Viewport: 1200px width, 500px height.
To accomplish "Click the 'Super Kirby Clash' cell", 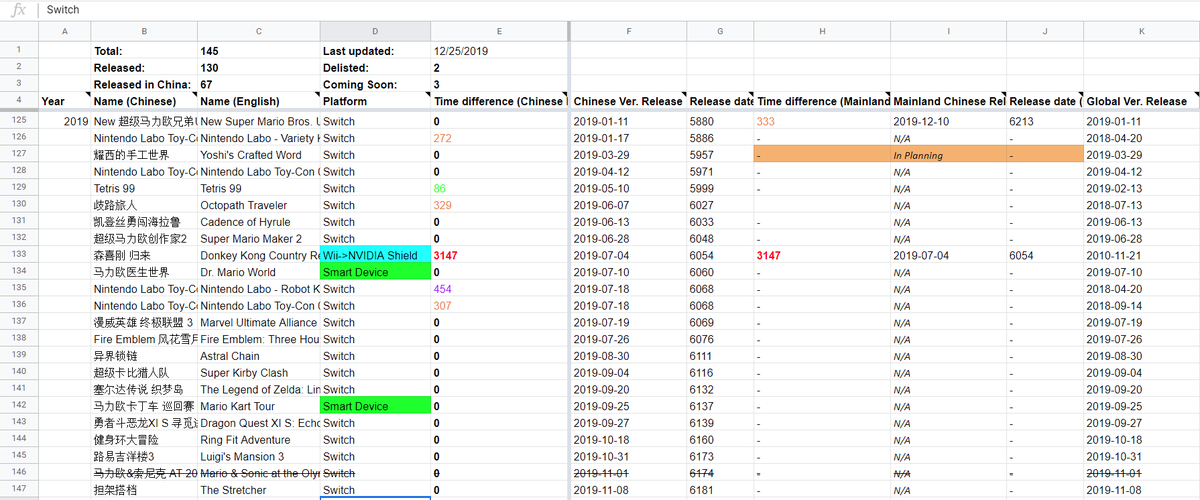I will pos(259,373).
